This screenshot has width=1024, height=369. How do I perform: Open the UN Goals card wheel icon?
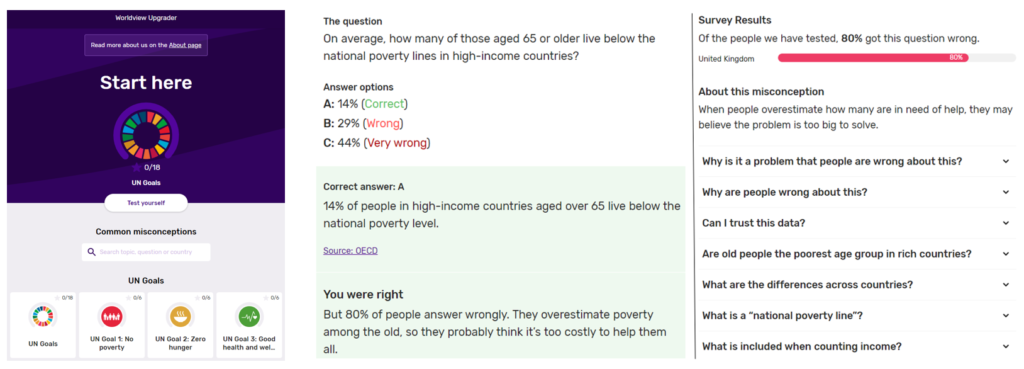tap(44, 317)
